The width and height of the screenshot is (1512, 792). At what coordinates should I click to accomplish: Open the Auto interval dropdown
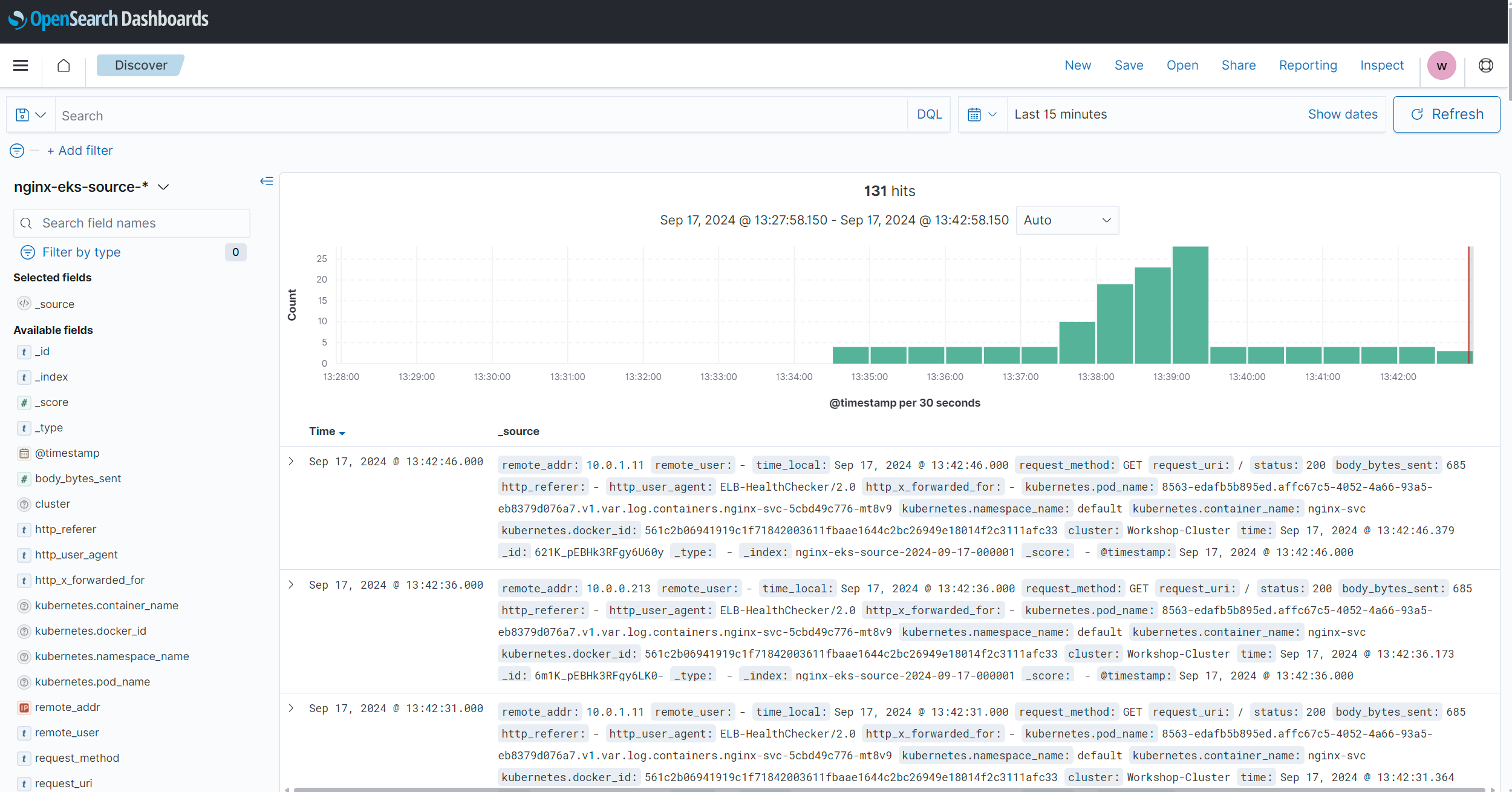pyautogui.click(x=1067, y=220)
